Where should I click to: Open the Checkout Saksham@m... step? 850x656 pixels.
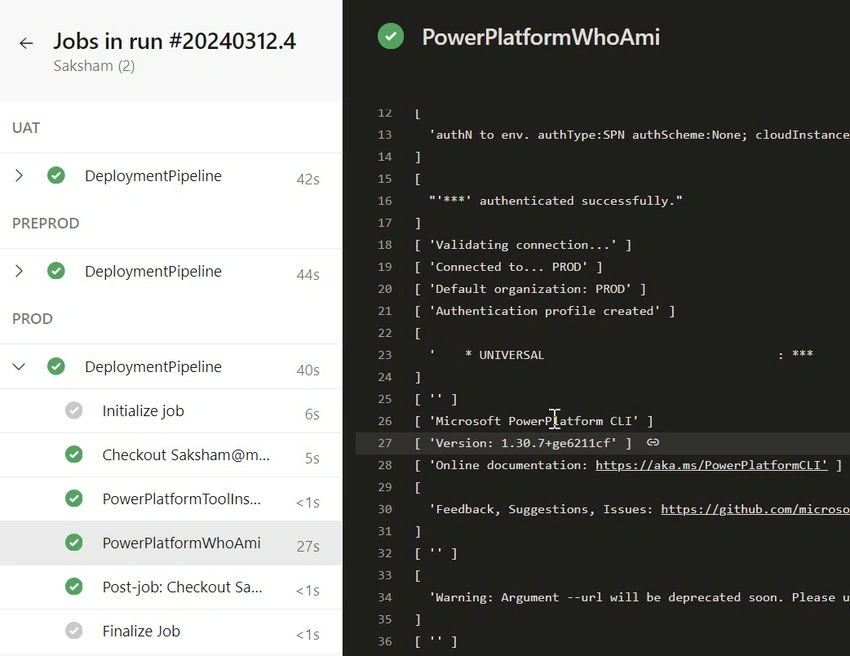[171, 455]
